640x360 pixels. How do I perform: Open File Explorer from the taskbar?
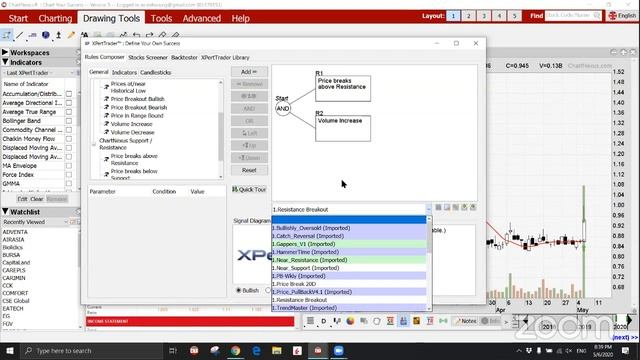pyautogui.click(x=277, y=351)
